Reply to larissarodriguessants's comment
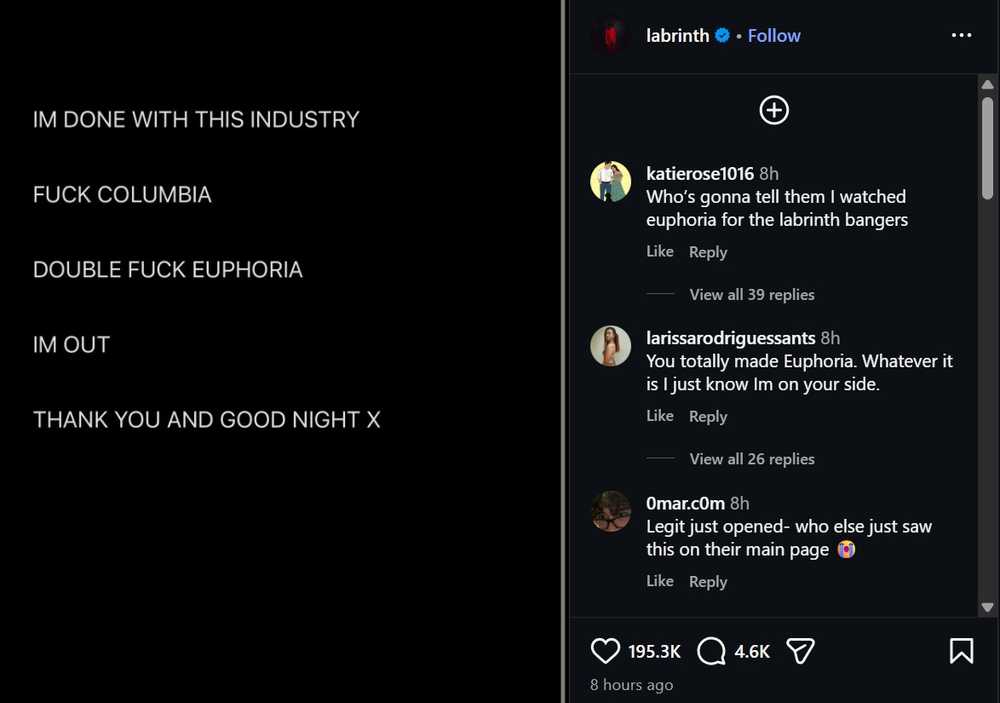 coord(708,416)
